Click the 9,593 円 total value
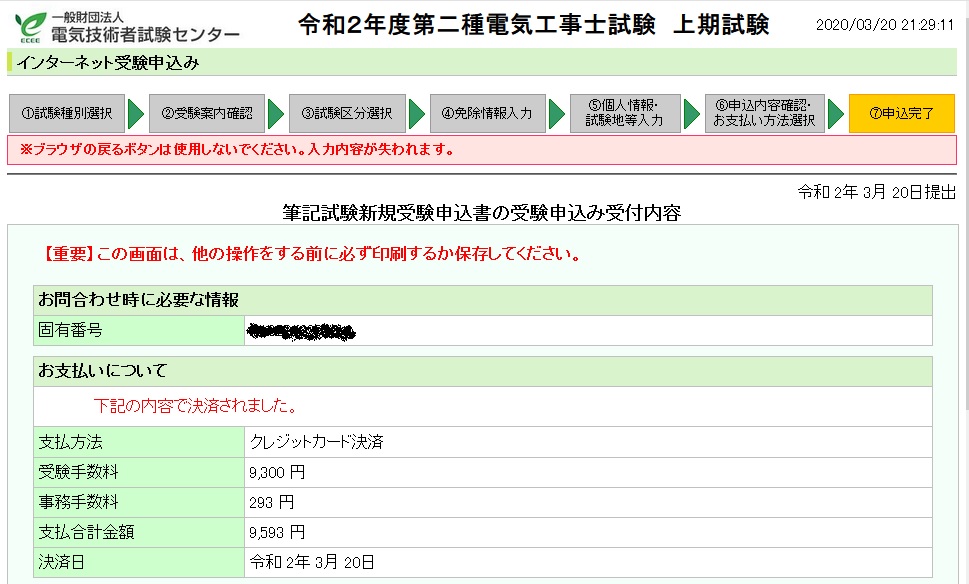Viewport: 969px width, 584px height. pyautogui.click(x=277, y=533)
